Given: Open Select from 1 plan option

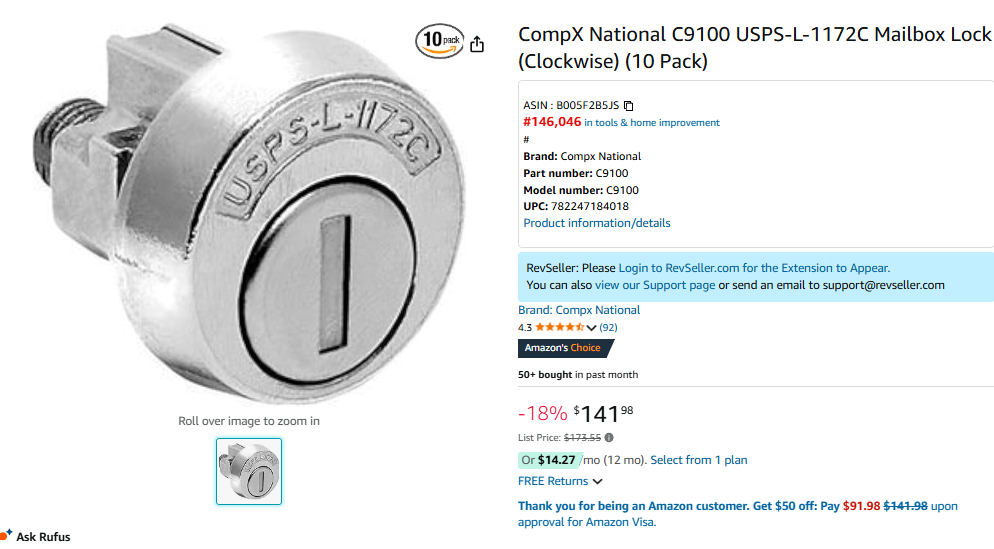Looking at the screenshot, I should (699, 460).
